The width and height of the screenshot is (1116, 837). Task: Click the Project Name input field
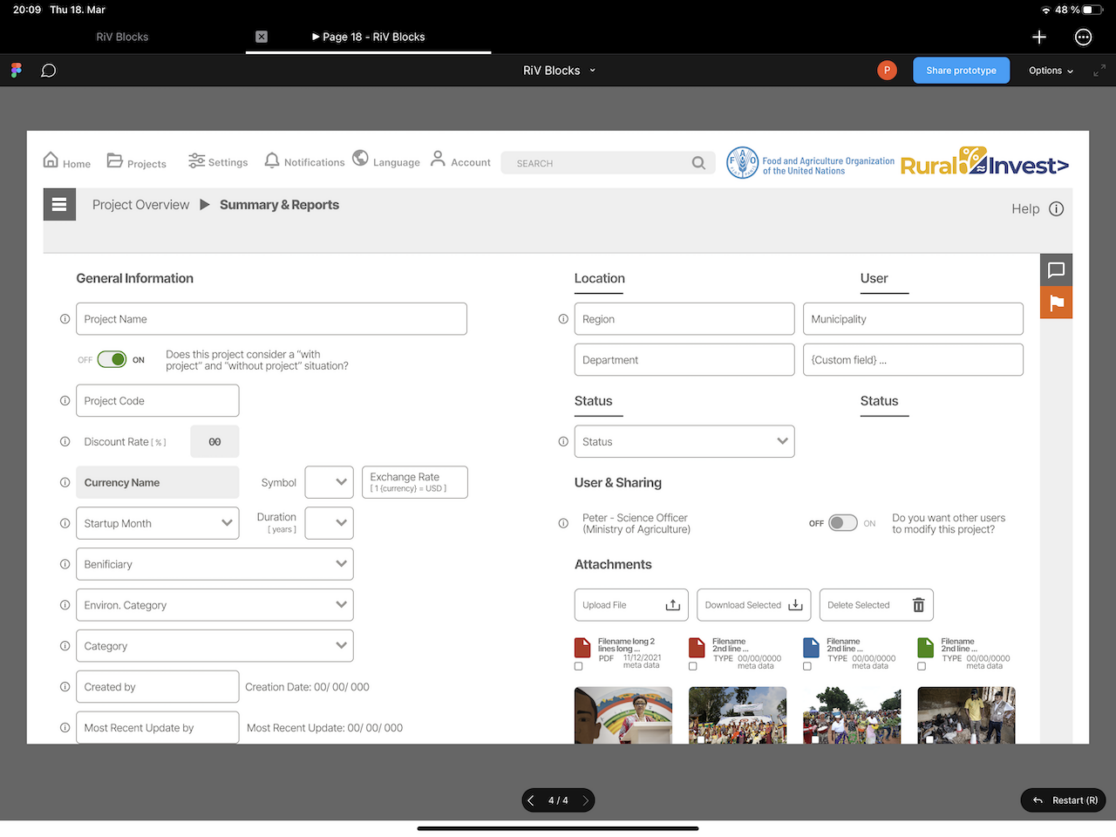(271, 319)
